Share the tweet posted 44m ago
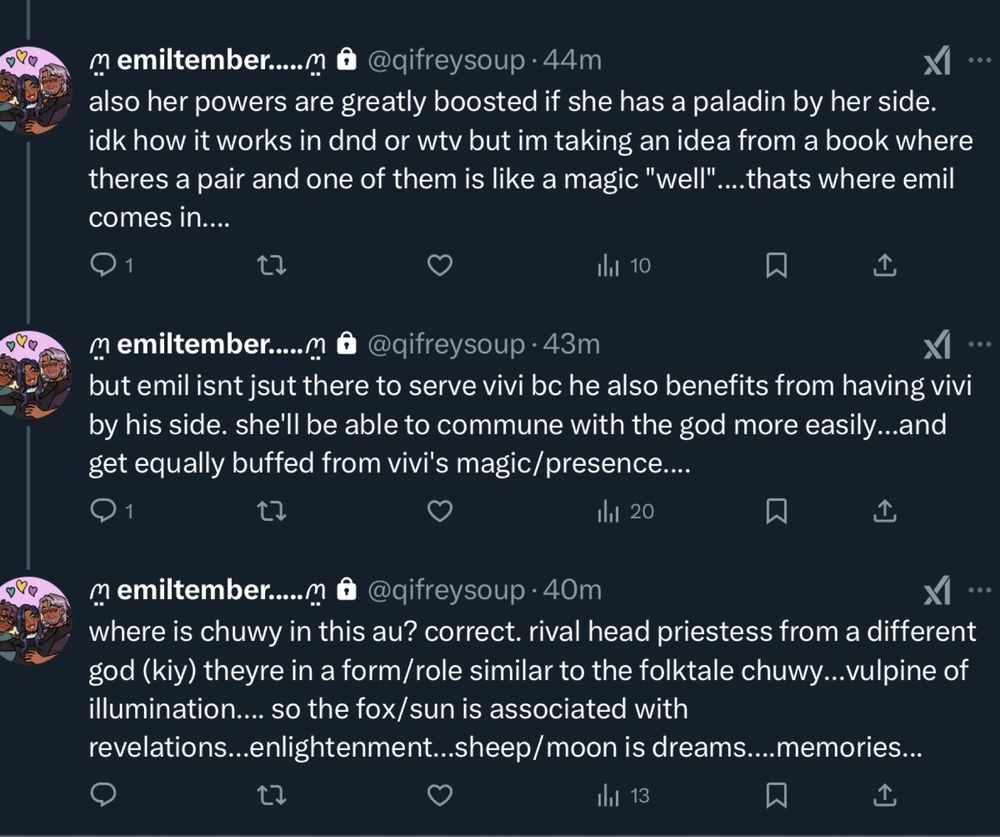This screenshot has height=837, width=1000. (x=884, y=265)
